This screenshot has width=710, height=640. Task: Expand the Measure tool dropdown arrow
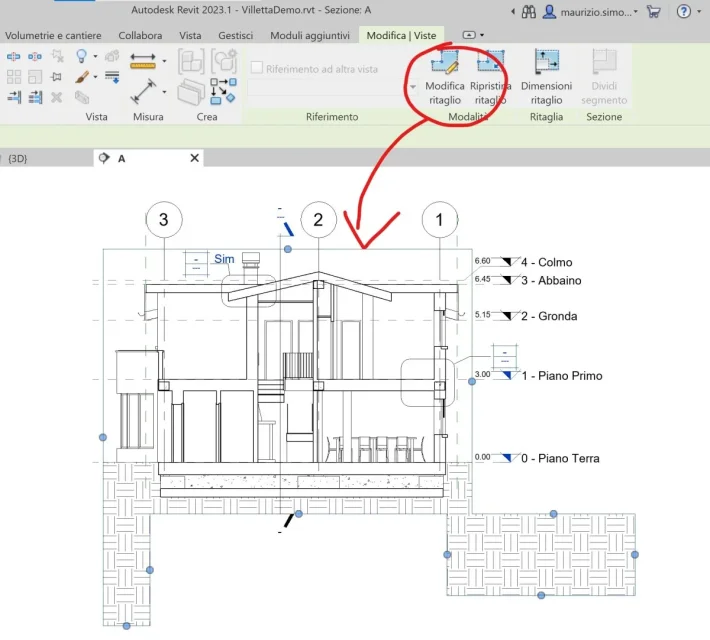164,61
